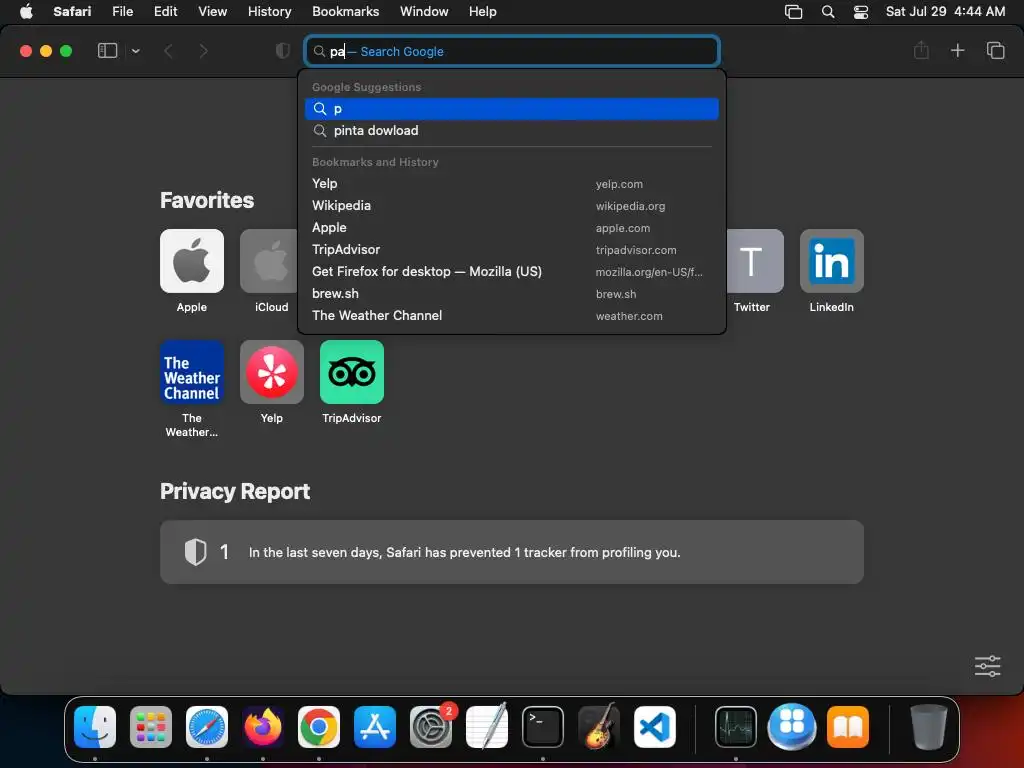Open brew.sh history entry
The image size is (1024, 768).
click(512, 294)
